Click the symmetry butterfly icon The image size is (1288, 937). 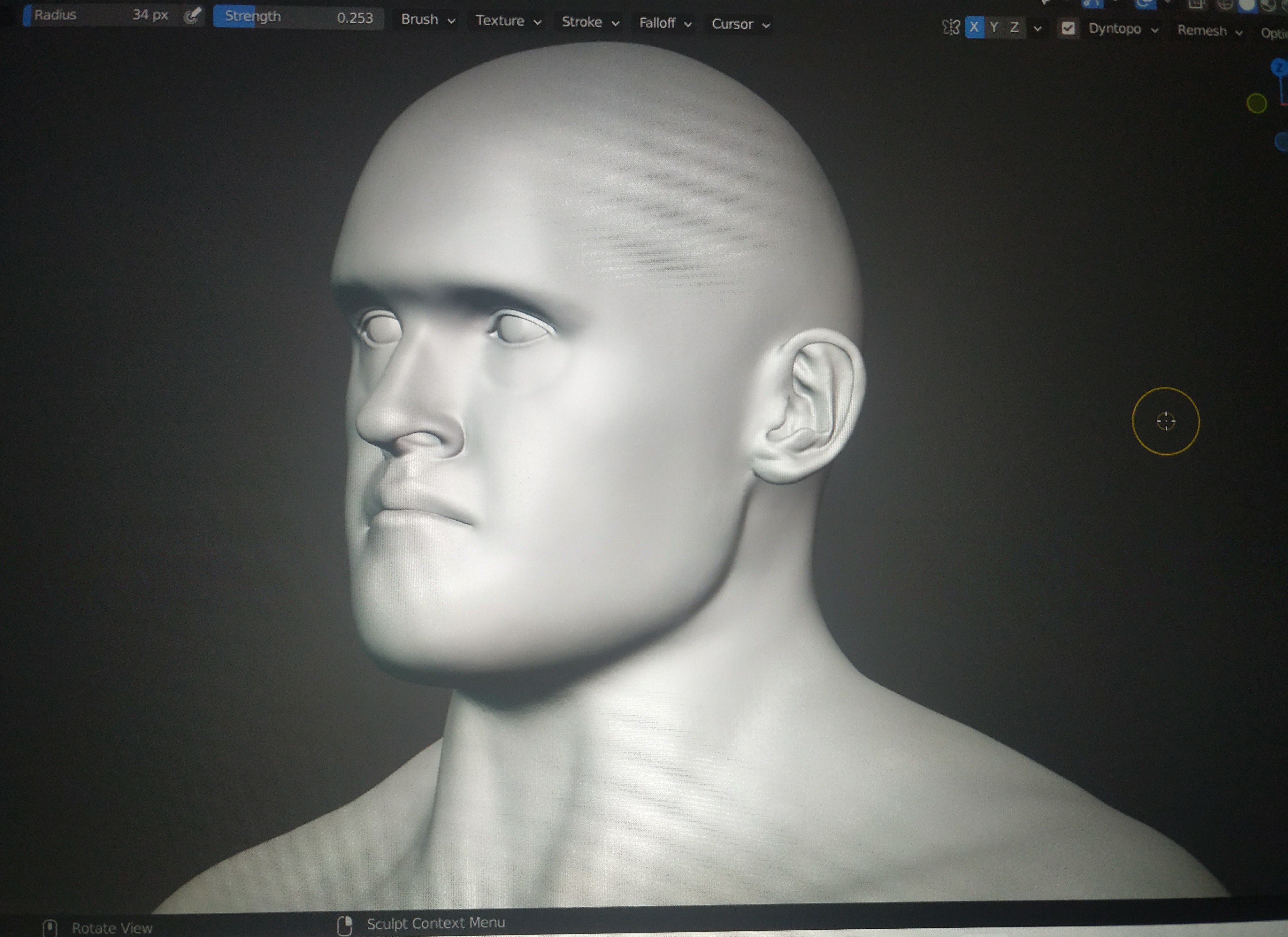951,27
